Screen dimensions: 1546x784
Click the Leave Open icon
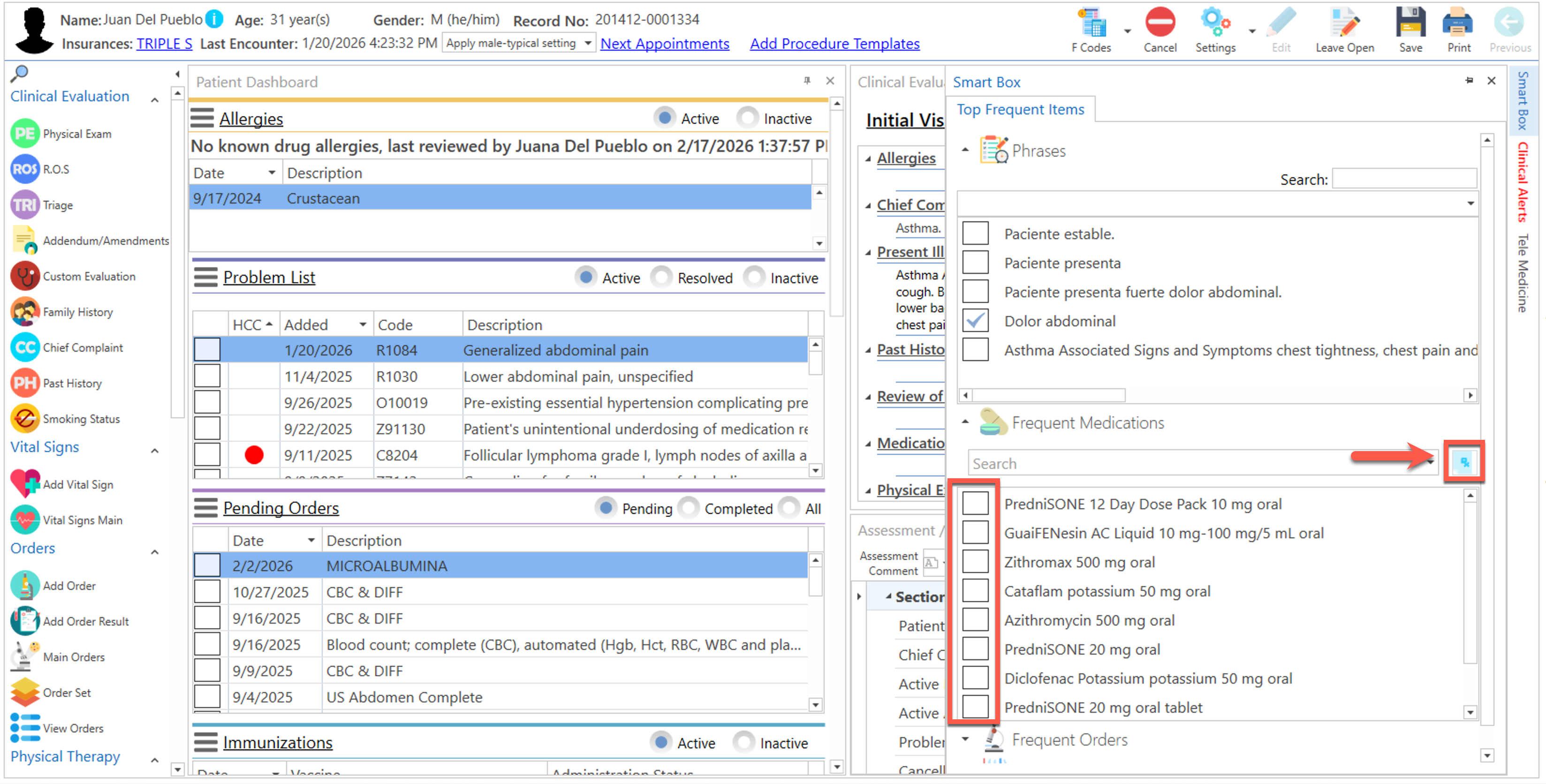[1344, 24]
